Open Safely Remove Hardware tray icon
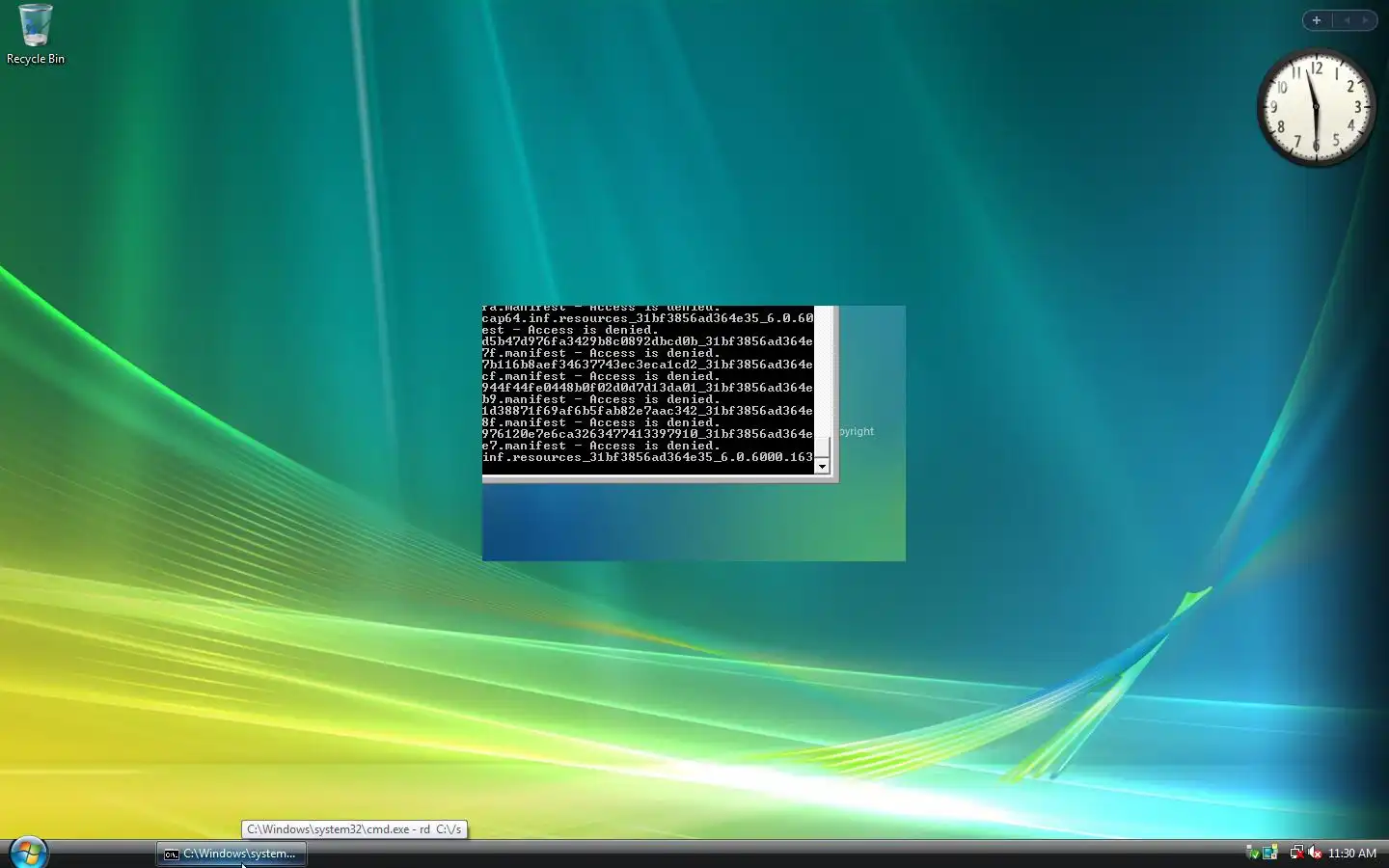 1253,853
